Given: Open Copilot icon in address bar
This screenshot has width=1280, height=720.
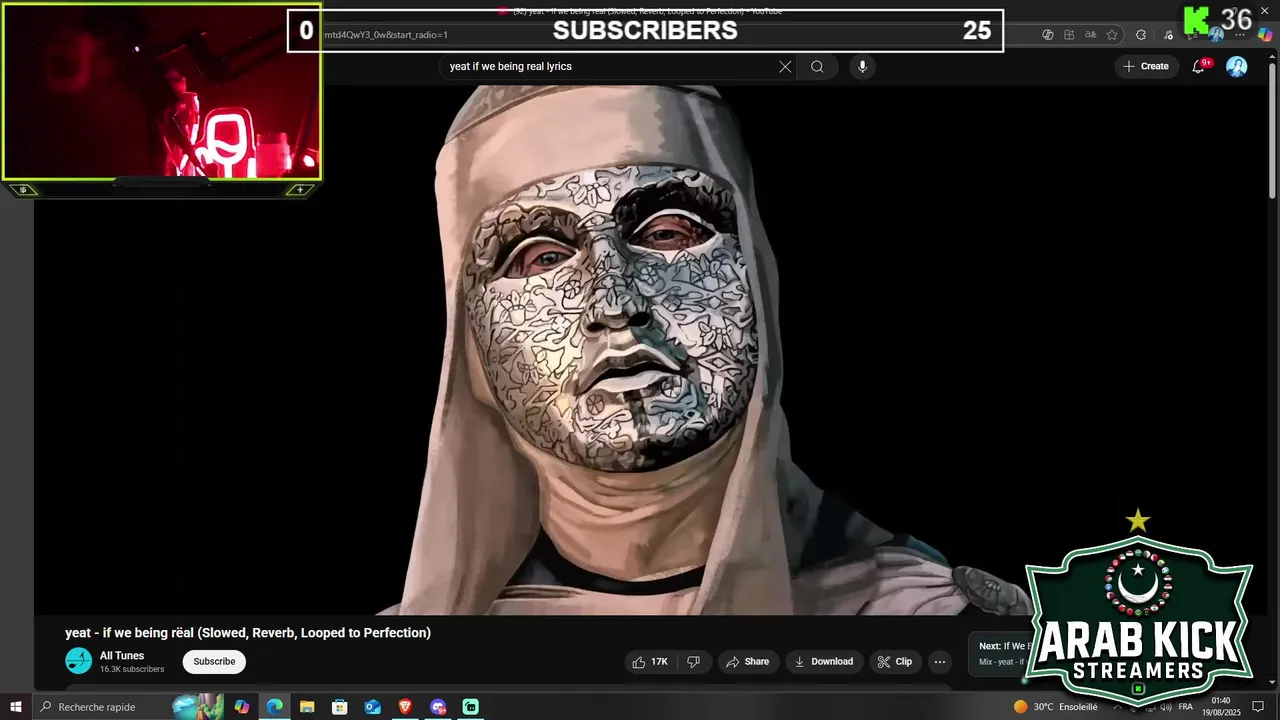Looking at the screenshot, I should point(1048,34).
